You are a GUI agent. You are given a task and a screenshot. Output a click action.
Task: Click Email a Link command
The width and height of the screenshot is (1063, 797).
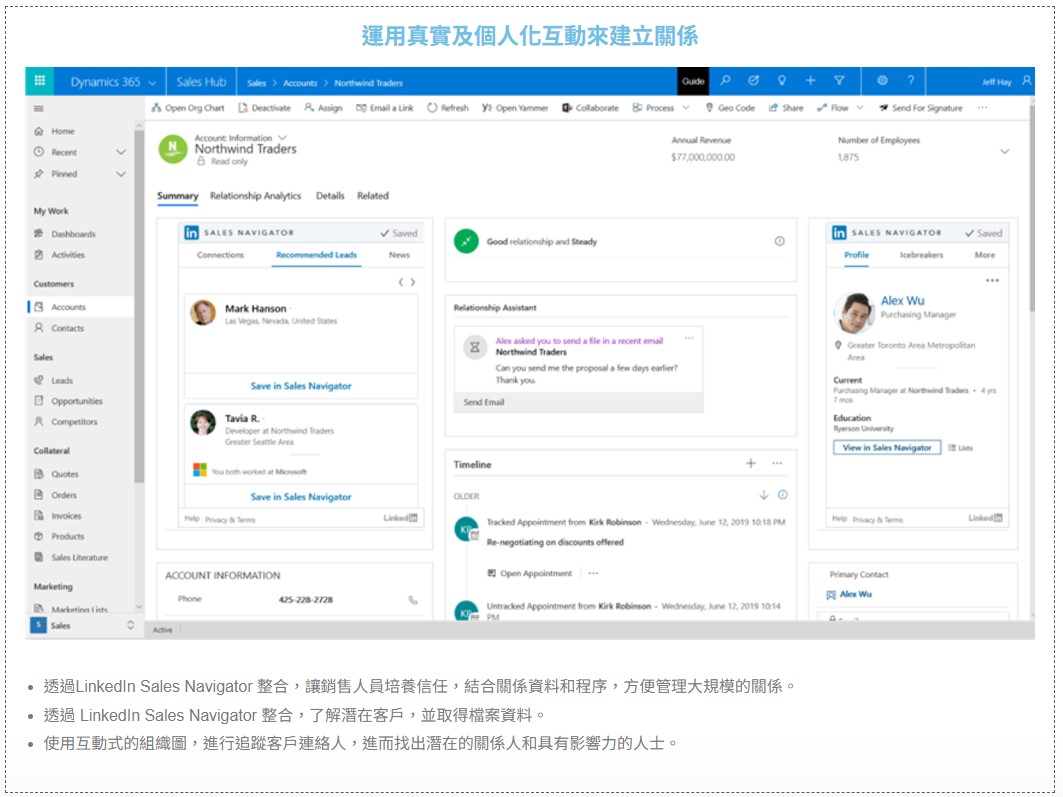point(384,108)
